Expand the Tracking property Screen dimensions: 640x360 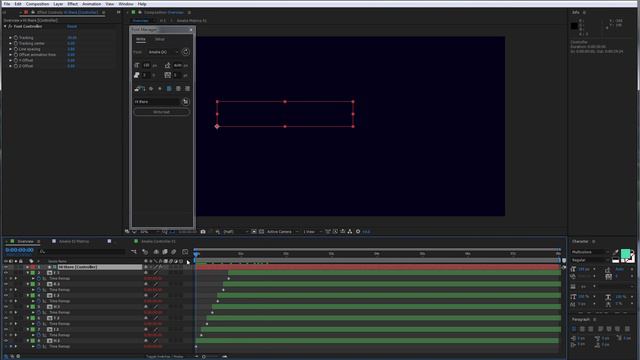tap(11, 38)
